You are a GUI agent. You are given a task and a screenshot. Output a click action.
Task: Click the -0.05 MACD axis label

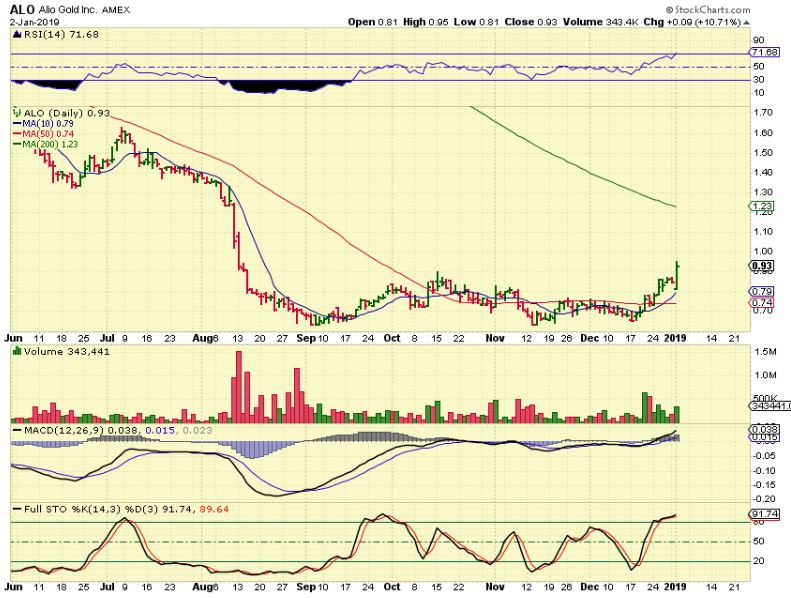pos(764,456)
